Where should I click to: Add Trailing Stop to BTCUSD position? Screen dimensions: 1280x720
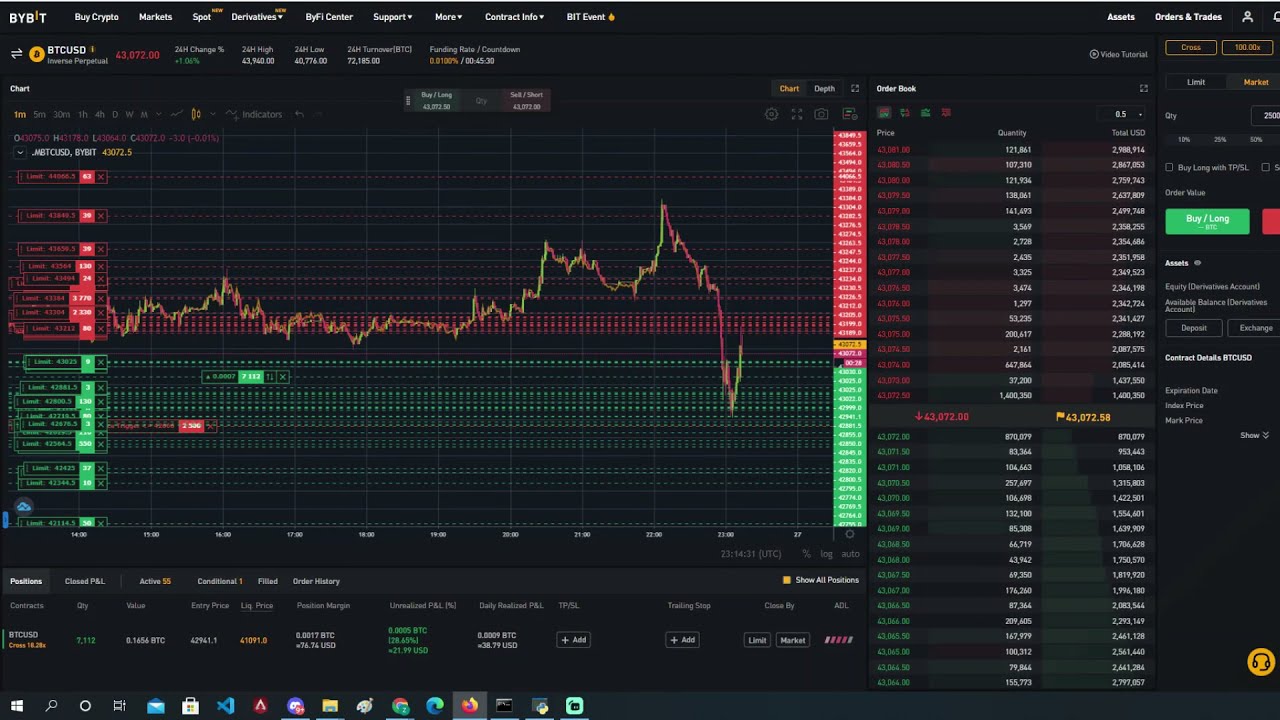(x=683, y=640)
